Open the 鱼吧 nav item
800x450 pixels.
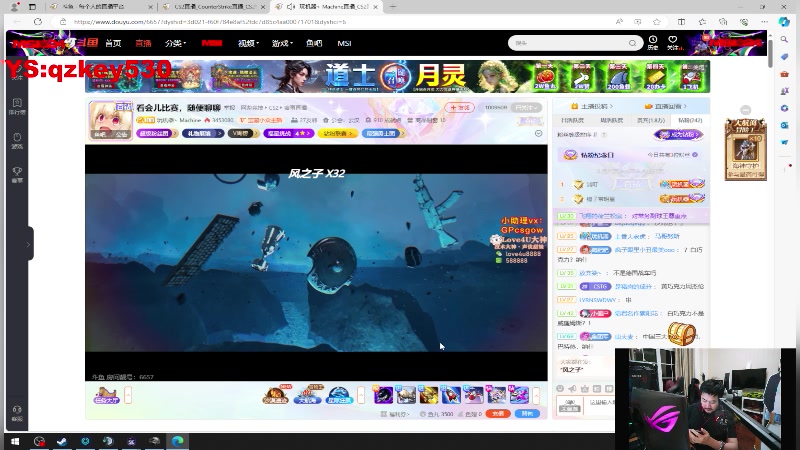pyautogui.click(x=314, y=43)
